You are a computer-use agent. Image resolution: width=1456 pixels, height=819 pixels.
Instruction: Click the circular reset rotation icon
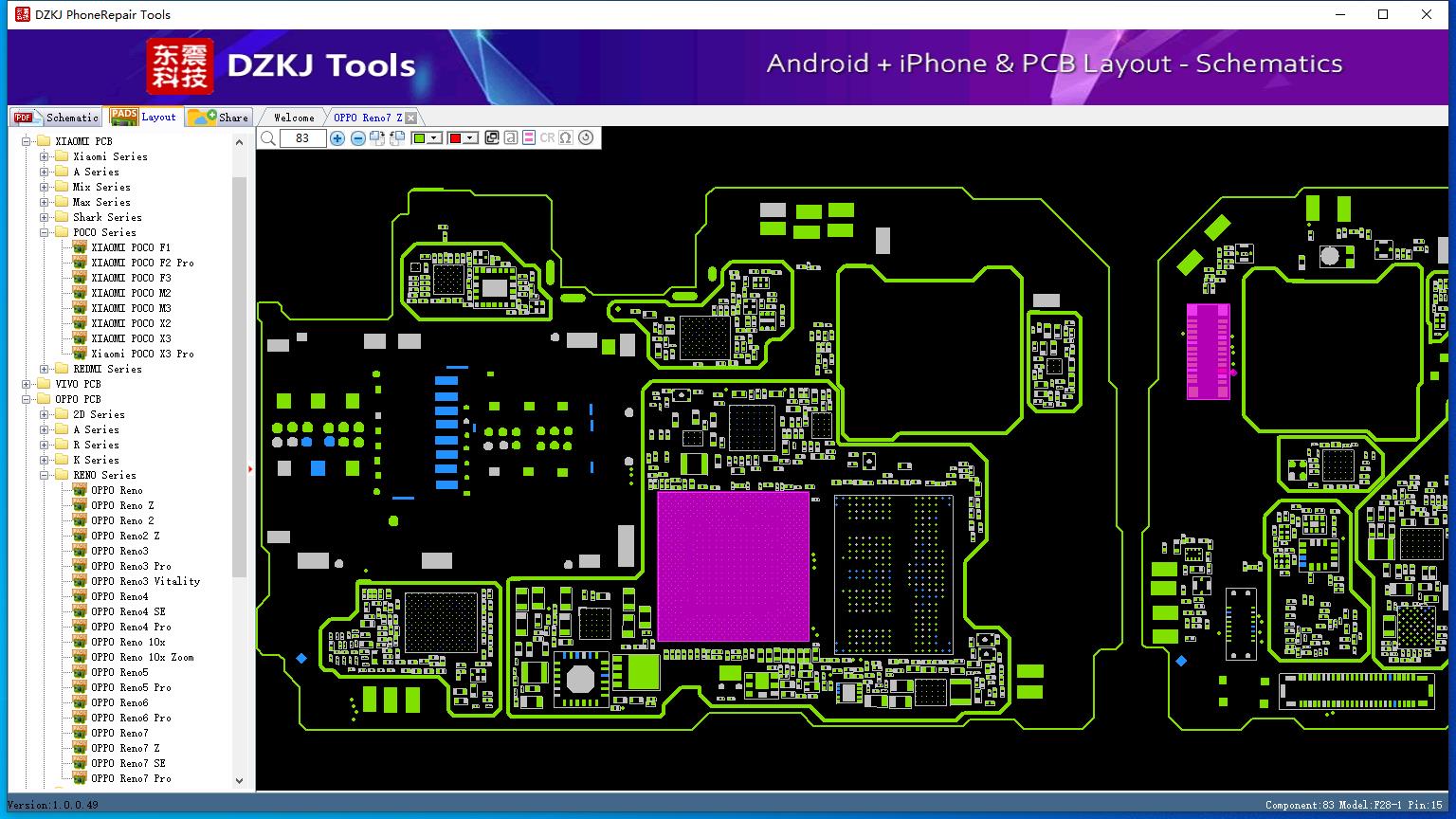(x=586, y=138)
